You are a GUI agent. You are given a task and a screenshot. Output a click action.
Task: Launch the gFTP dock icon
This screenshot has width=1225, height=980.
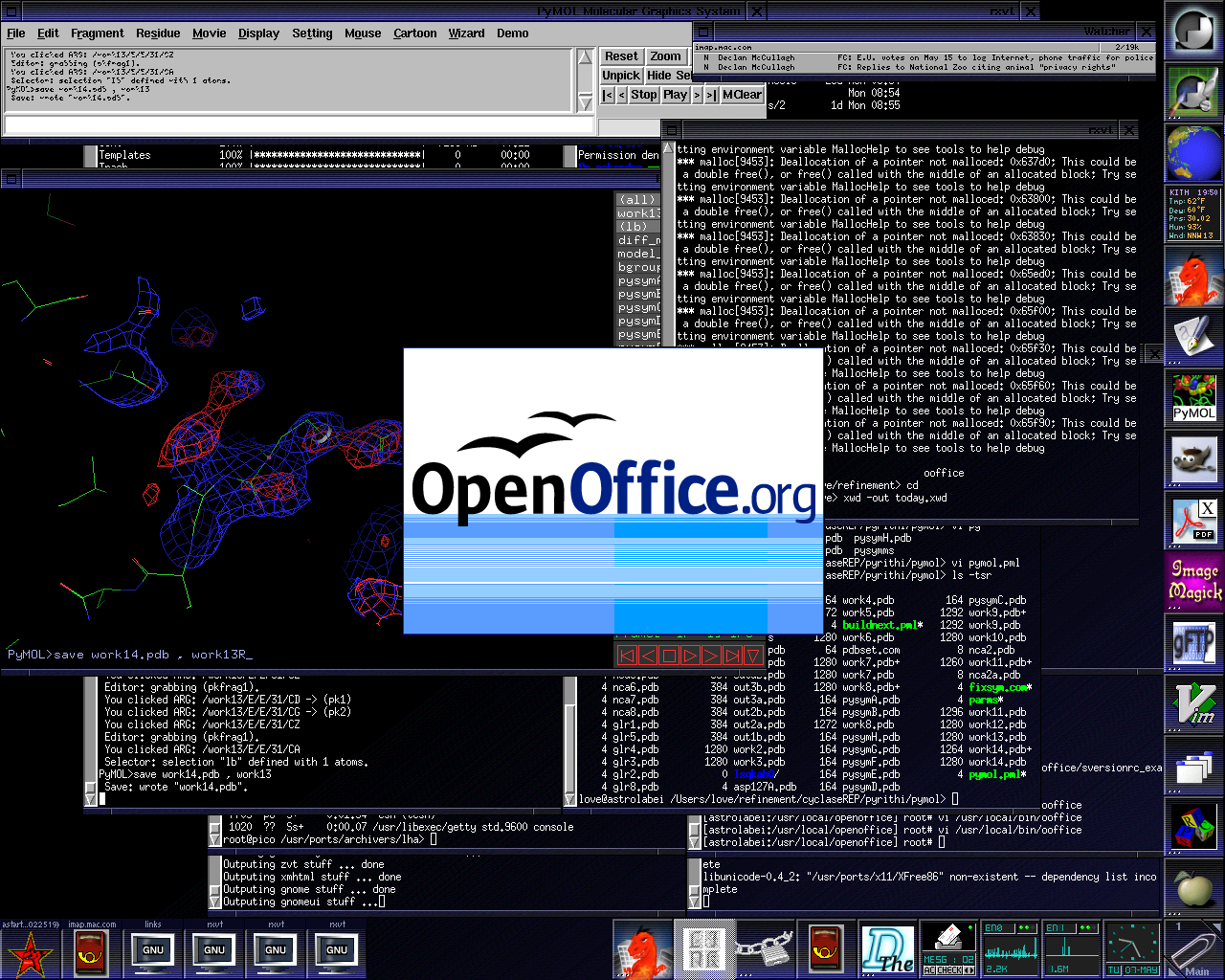pos(1194,643)
